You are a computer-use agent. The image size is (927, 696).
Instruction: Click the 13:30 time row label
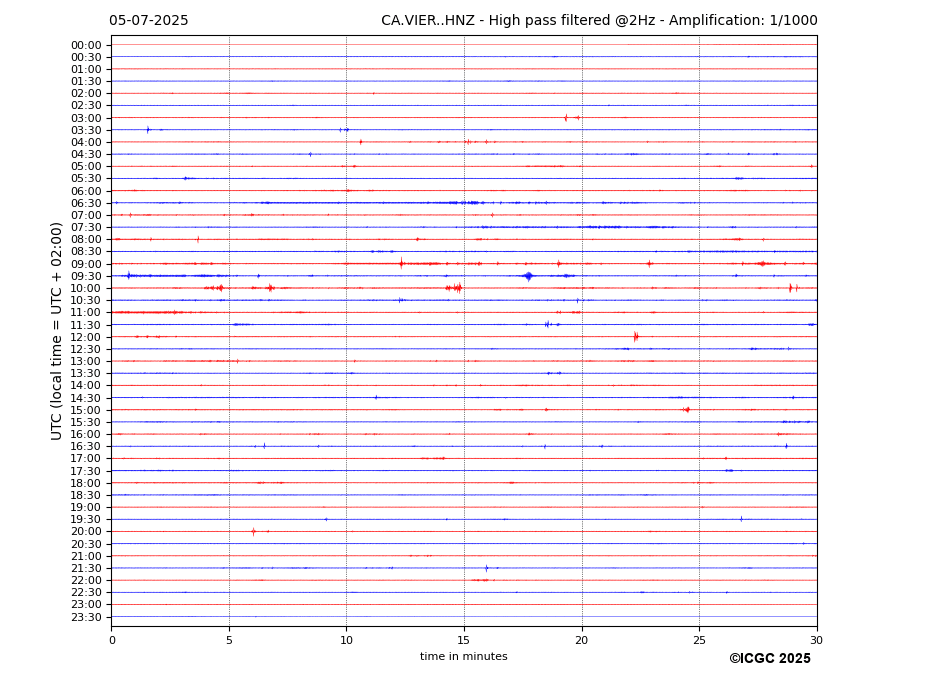pyautogui.click(x=86, y=374)
